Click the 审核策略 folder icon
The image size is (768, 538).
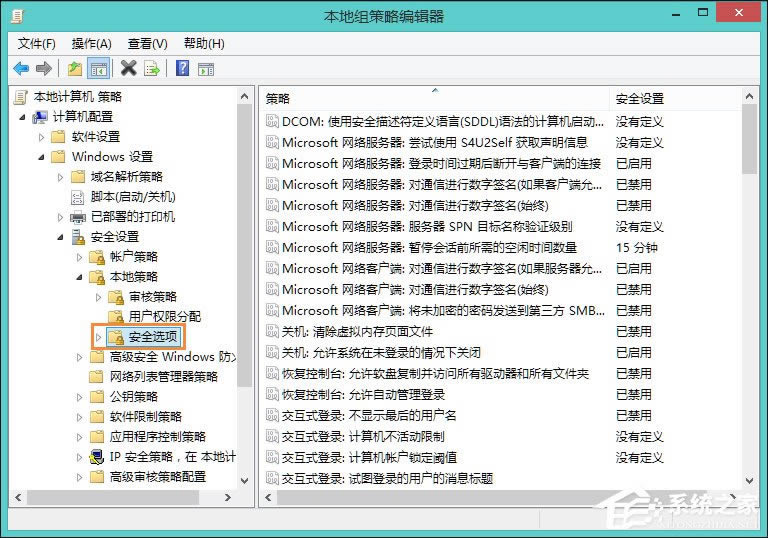(x=116, y=297)
